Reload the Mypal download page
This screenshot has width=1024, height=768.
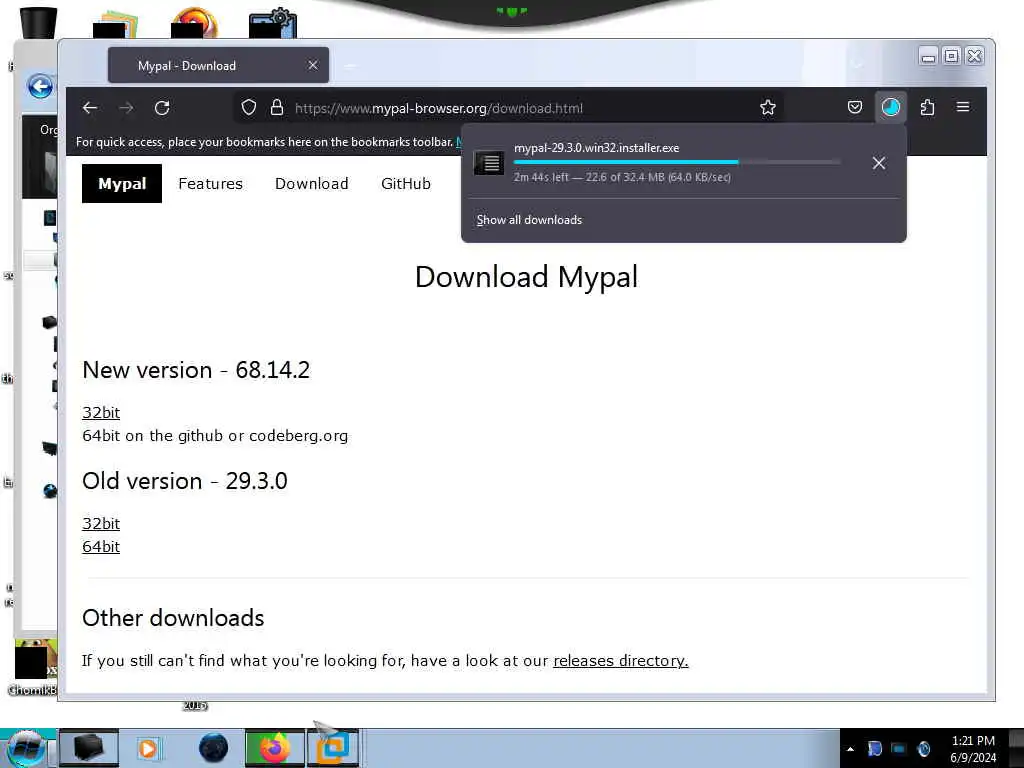point(162,108)
